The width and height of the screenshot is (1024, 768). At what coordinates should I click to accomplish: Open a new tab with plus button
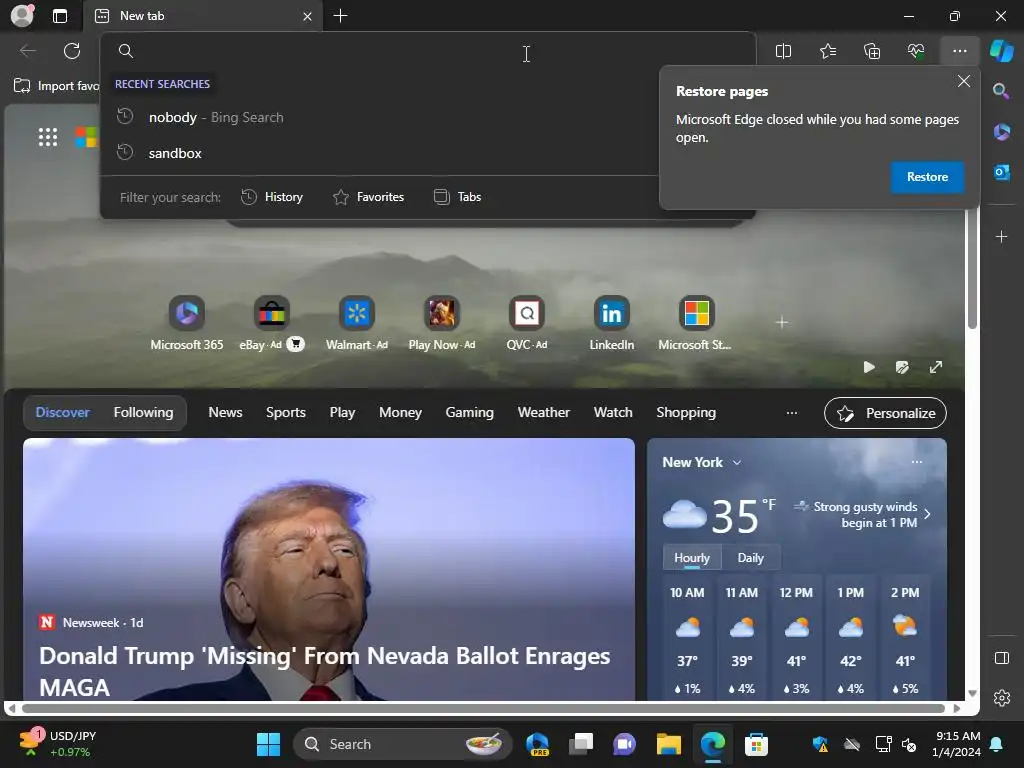click(340, 16)
